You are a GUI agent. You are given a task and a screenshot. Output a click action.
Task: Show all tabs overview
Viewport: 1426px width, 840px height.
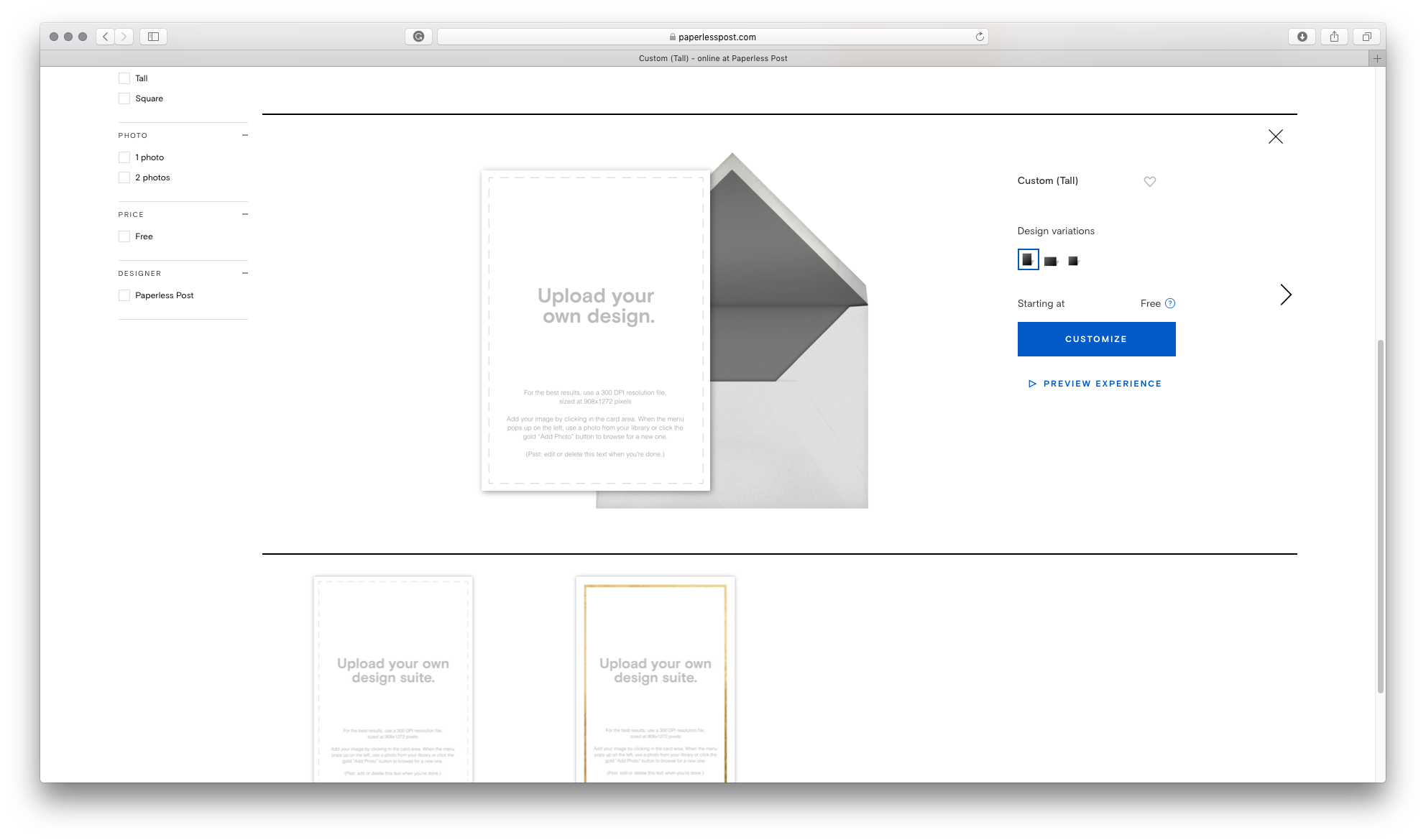tap(1366, 37)
